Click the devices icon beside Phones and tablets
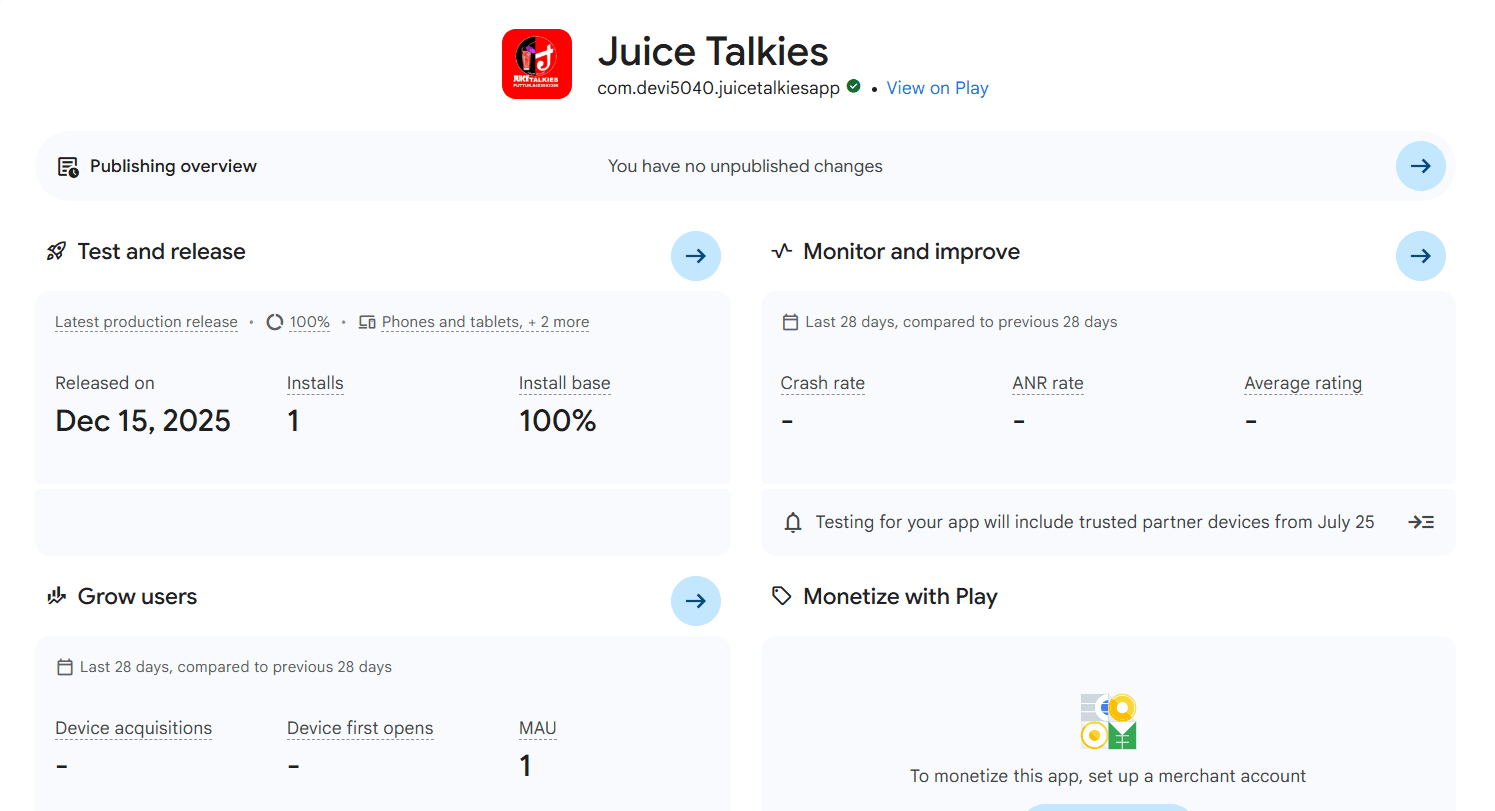The height and width of the screenshot is (811, 1495). click(367, 322)
